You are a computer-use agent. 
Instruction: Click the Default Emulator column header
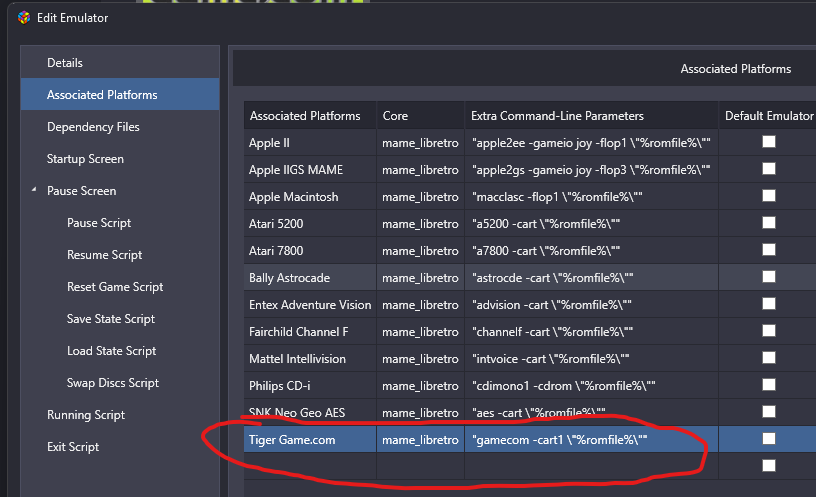(x=768, y=116)
